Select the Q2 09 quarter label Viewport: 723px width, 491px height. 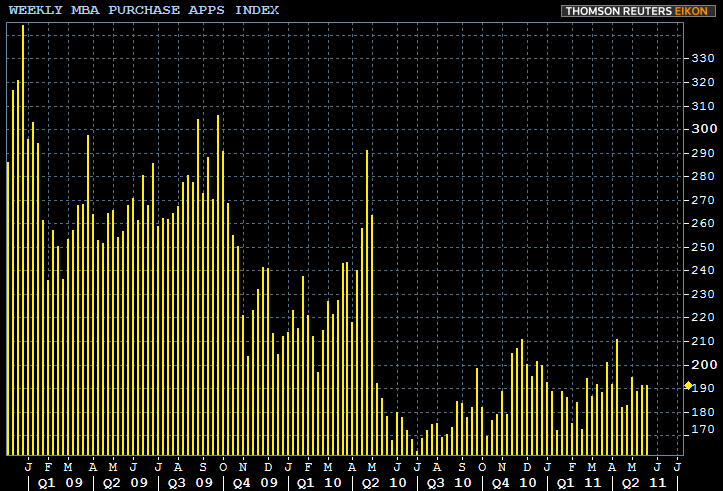pyautogui.click(x=124, y=482)
